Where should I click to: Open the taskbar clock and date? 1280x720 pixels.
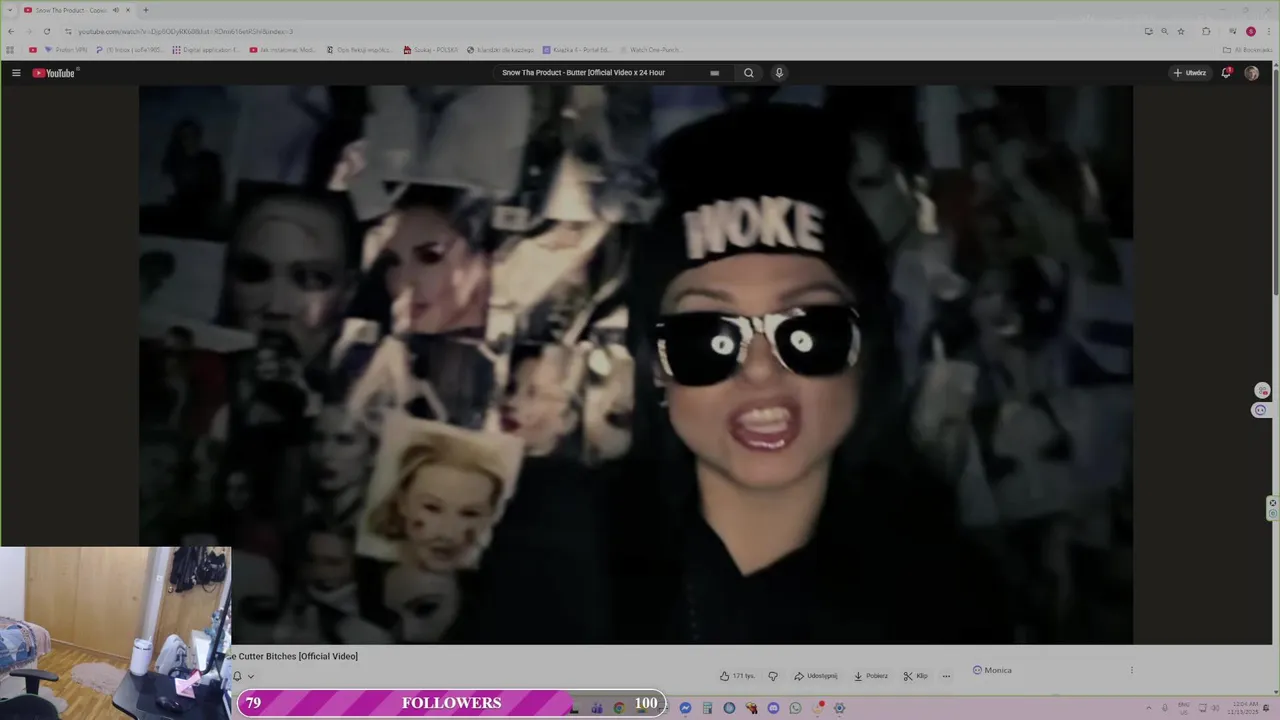pos(1244,708)
